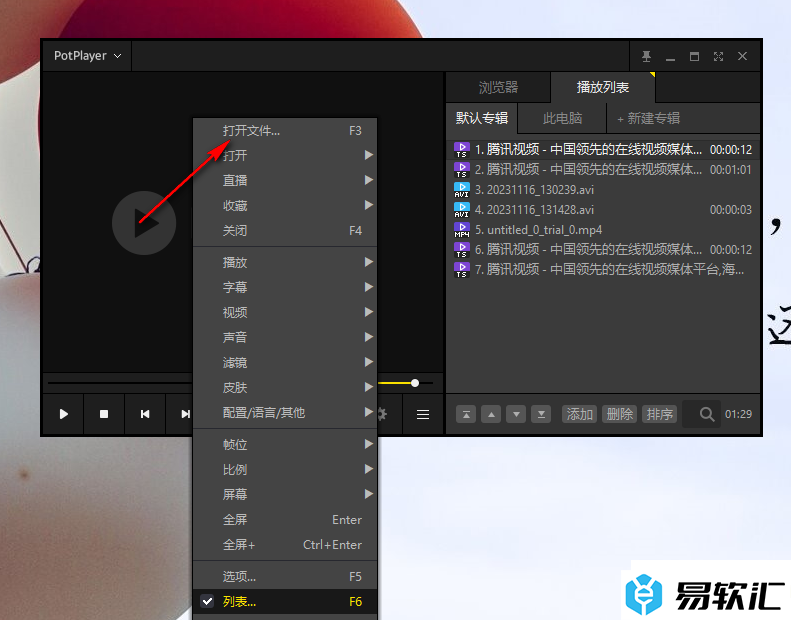
Task: Click the Play button in control bar
Action: pyautogui.click(x=64, y=414)
